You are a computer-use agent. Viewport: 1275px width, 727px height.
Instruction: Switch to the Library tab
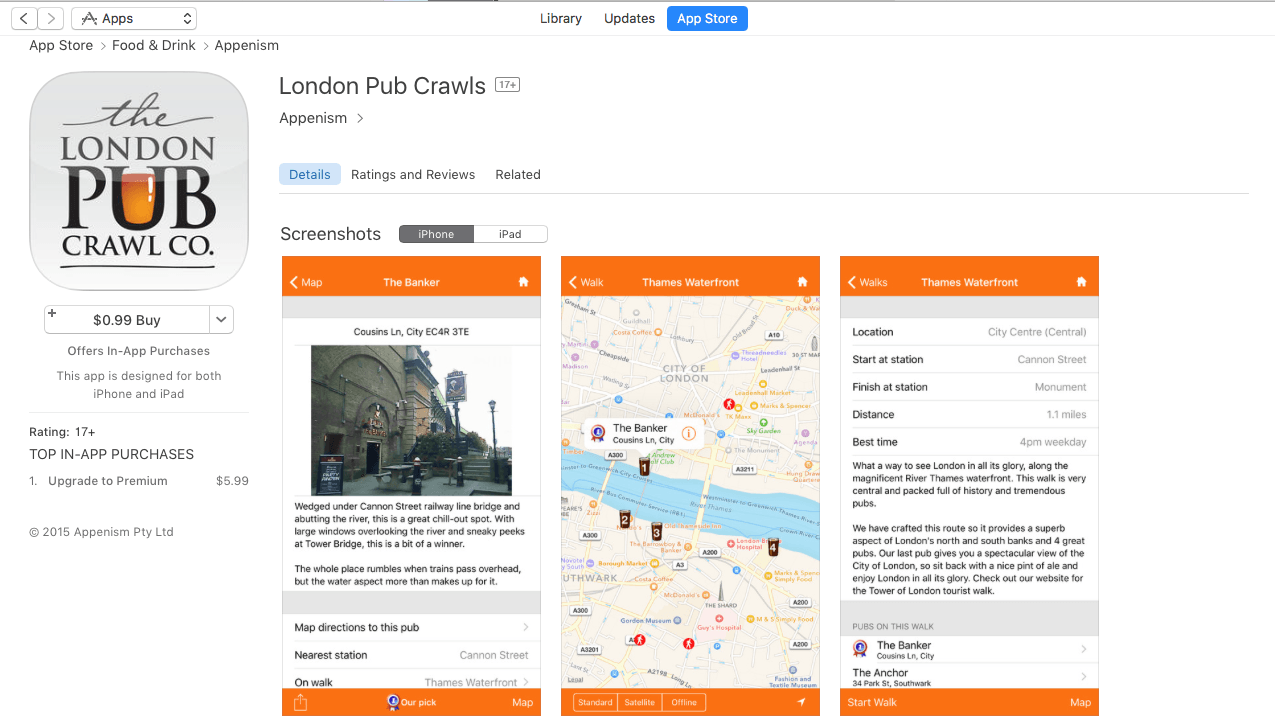[x=561, y=18]
